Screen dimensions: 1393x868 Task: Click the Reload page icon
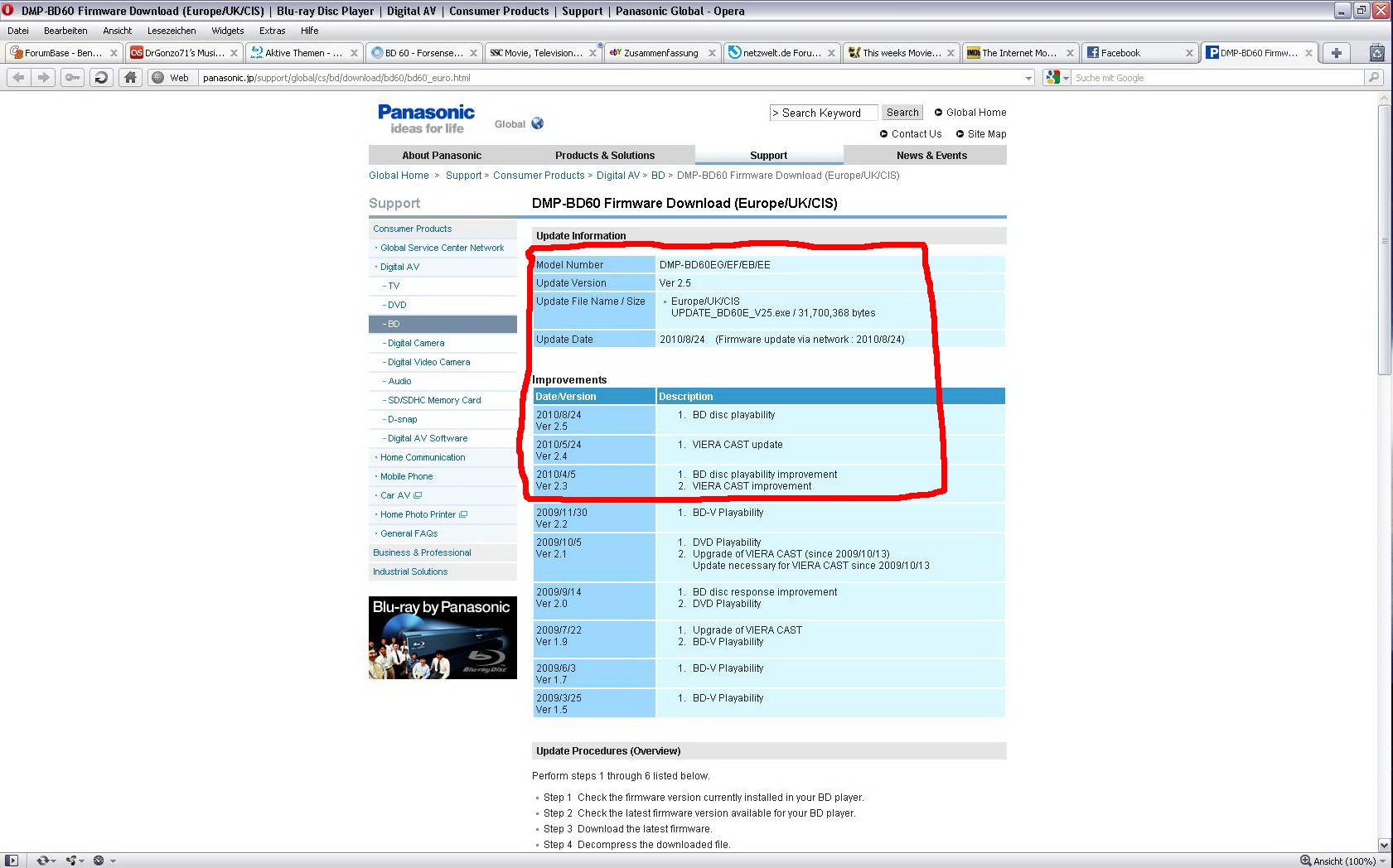coord(101,77)
